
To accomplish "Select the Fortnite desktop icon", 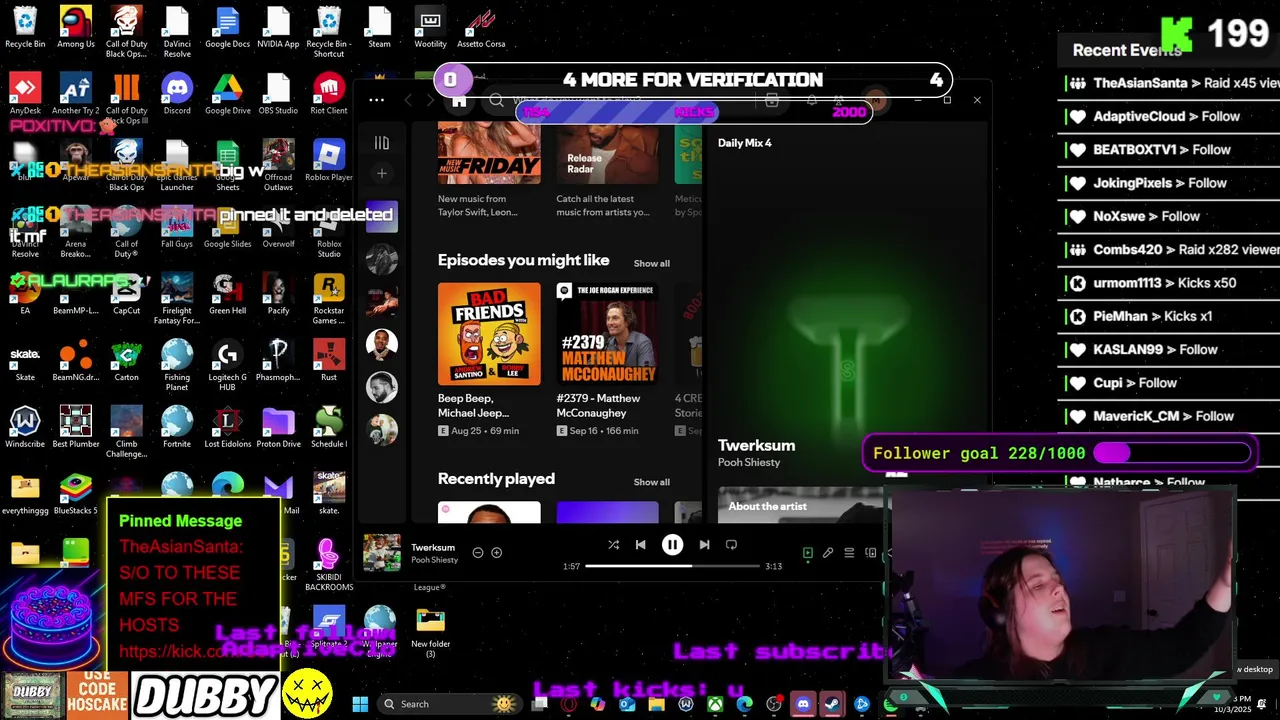I will (x=177, y=428).
